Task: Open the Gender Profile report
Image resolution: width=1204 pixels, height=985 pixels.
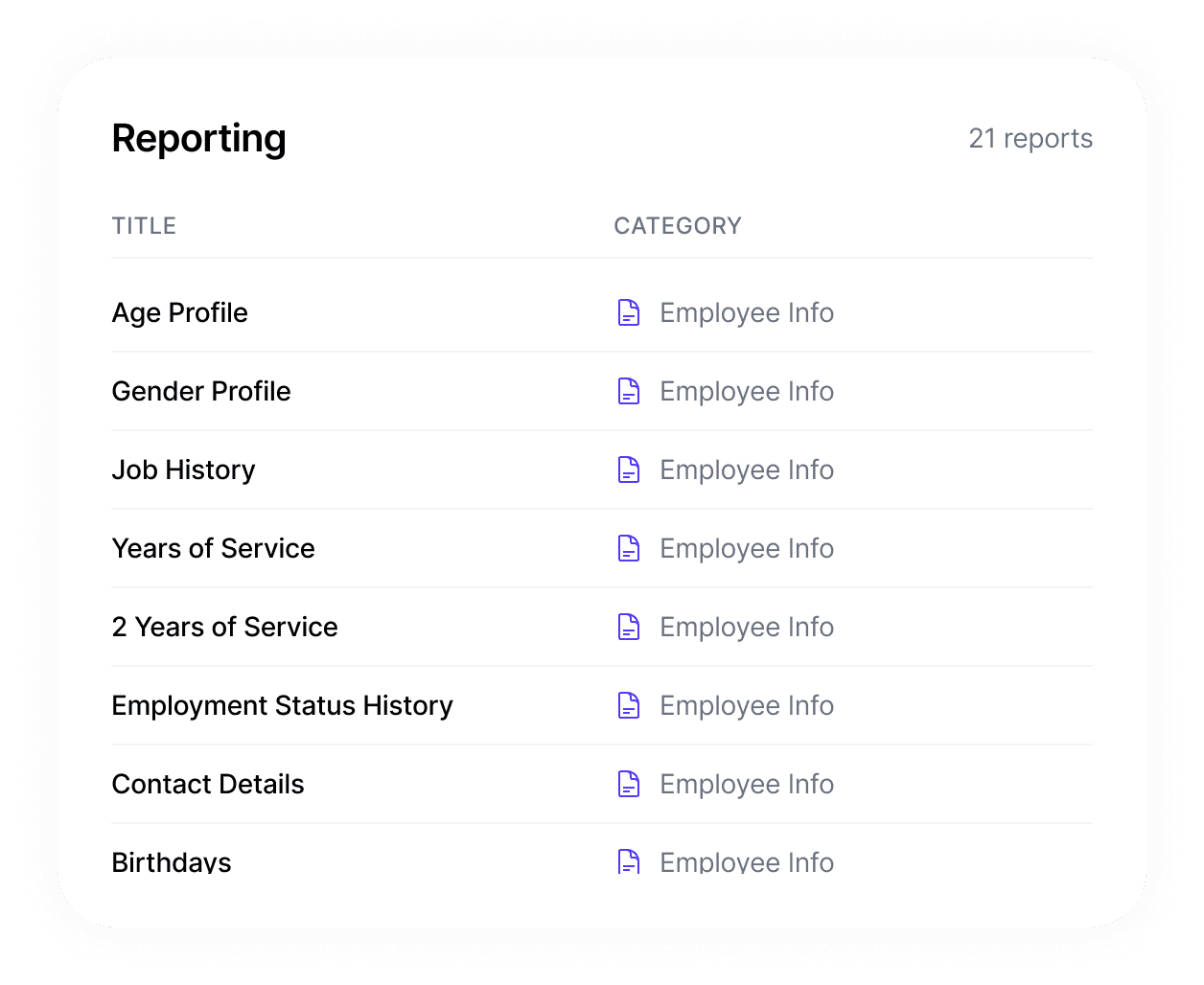Action: coord(200,391)
